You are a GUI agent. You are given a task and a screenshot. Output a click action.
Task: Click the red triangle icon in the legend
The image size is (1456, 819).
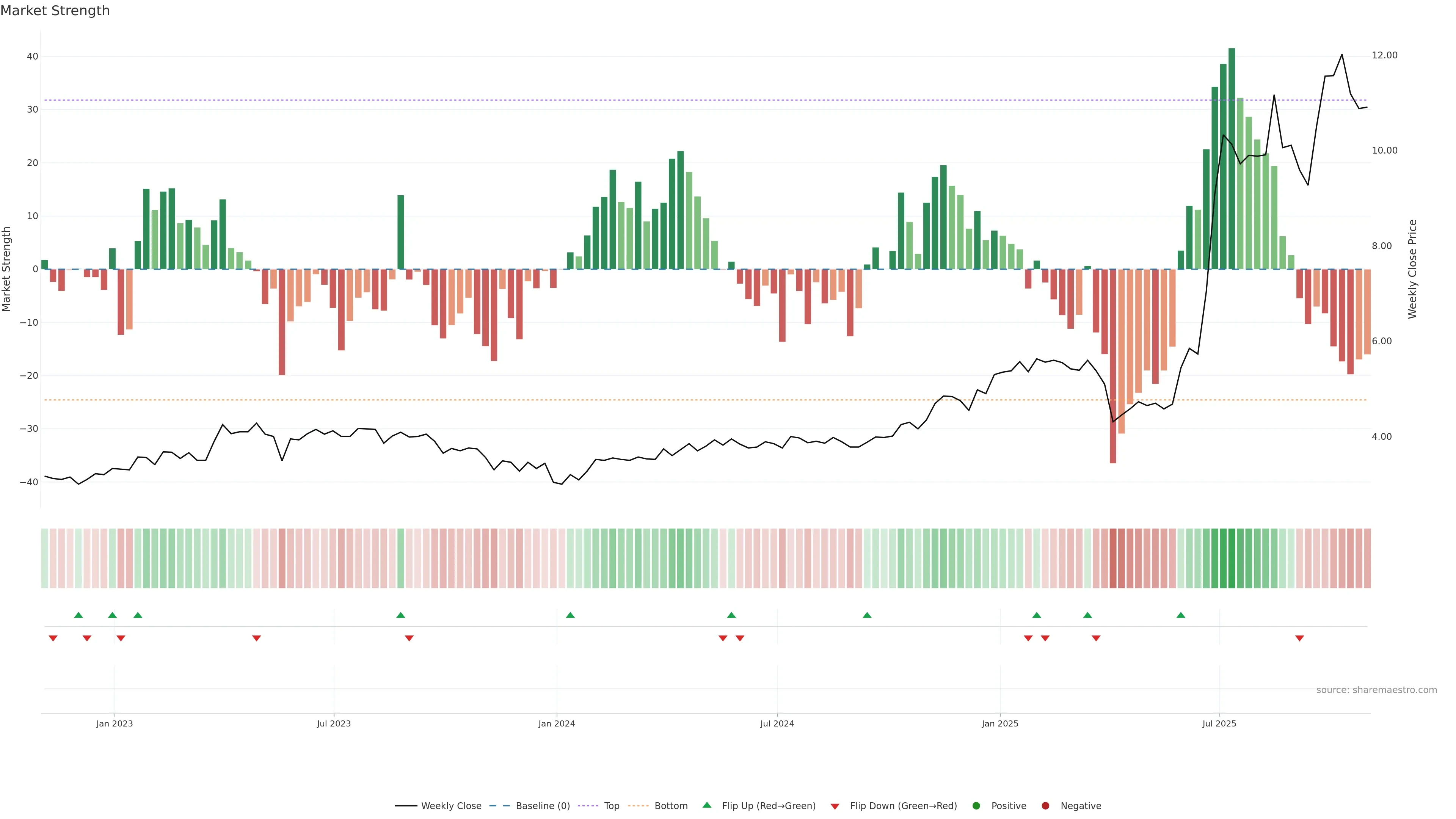click(x=835, y=806)
